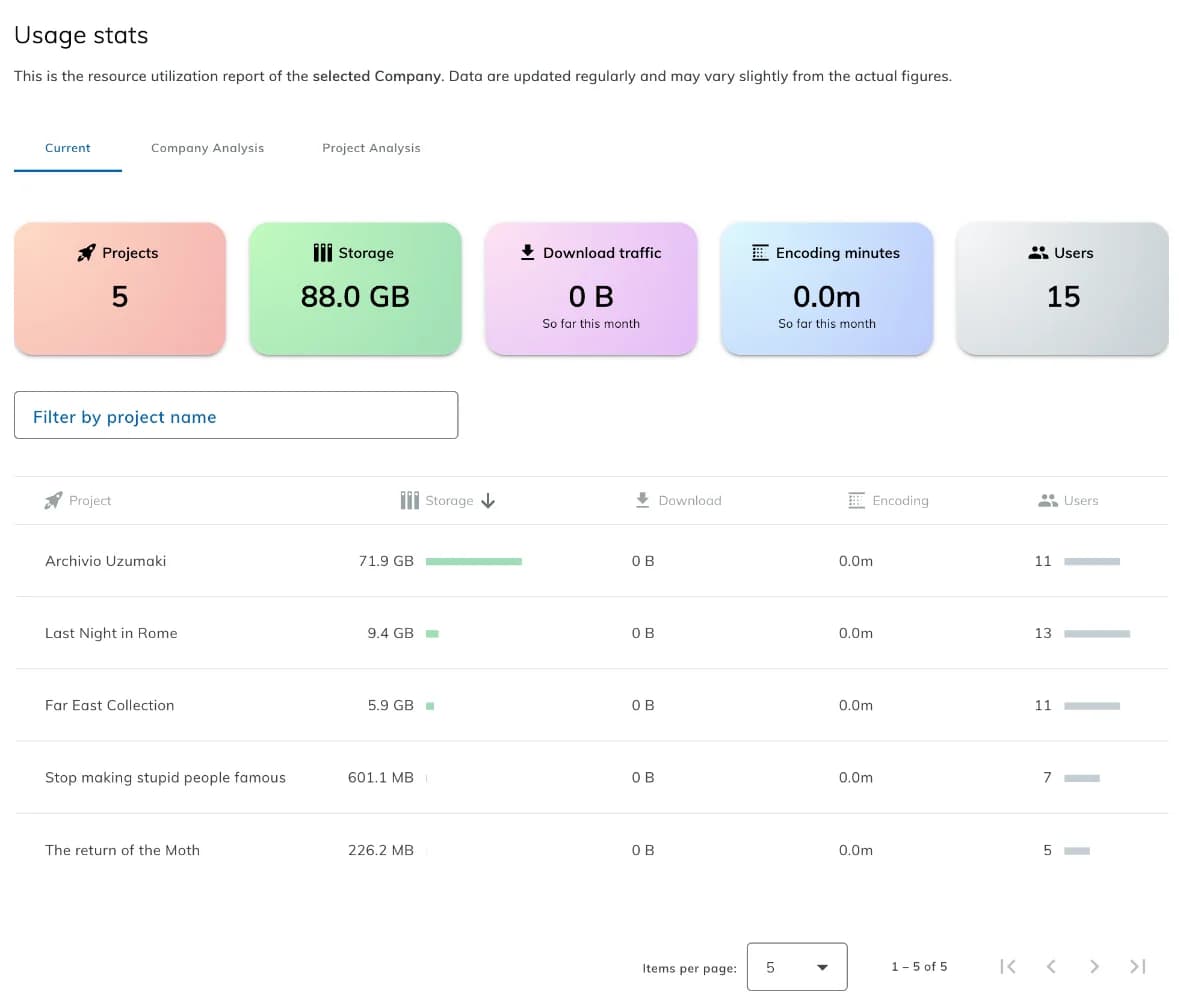The image size is (1183, 1008).
Task: Switch to the Current tab
Action: 67,148
